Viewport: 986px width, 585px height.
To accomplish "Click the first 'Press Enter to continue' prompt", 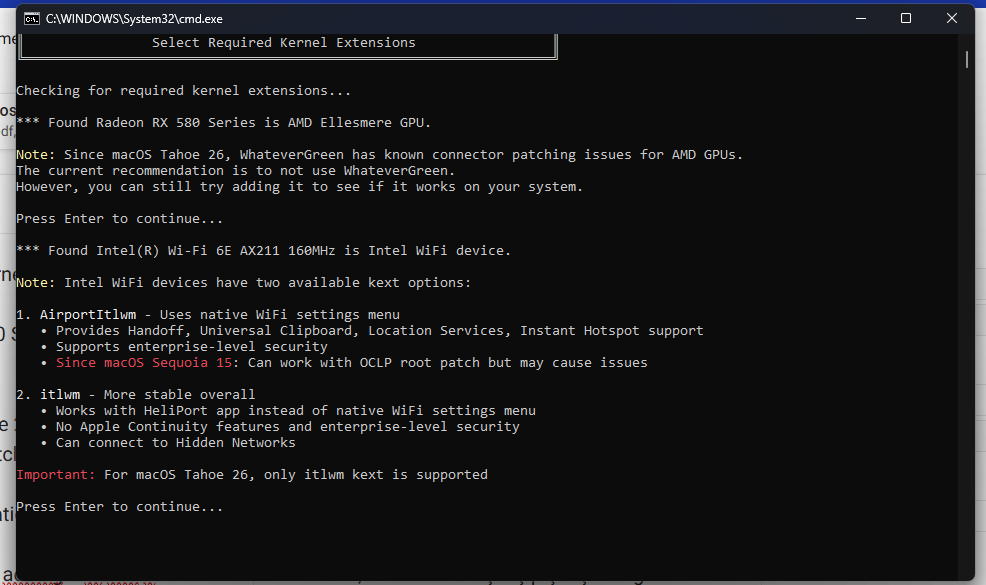I will pos(120,219).
